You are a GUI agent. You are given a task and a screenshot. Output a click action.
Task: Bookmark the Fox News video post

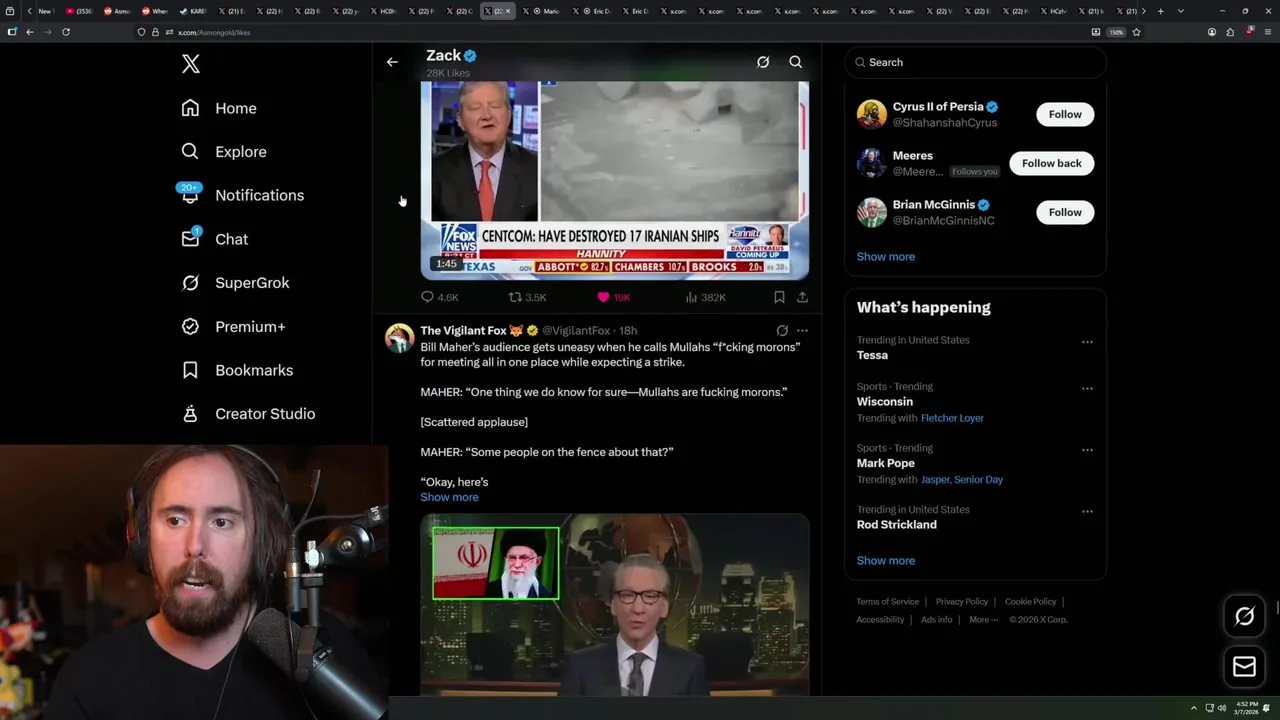pyautogui.click(x=779, y=297)
